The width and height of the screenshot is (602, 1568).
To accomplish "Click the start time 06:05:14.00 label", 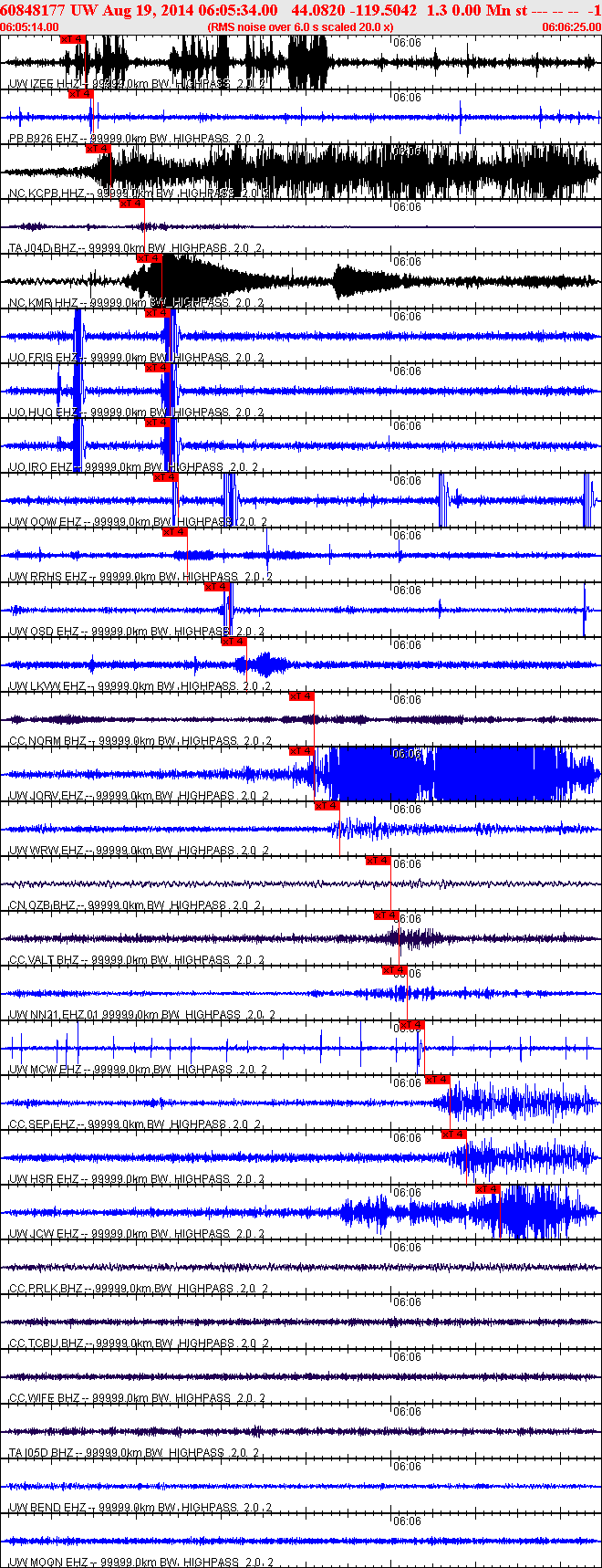I will coord(29,27).
